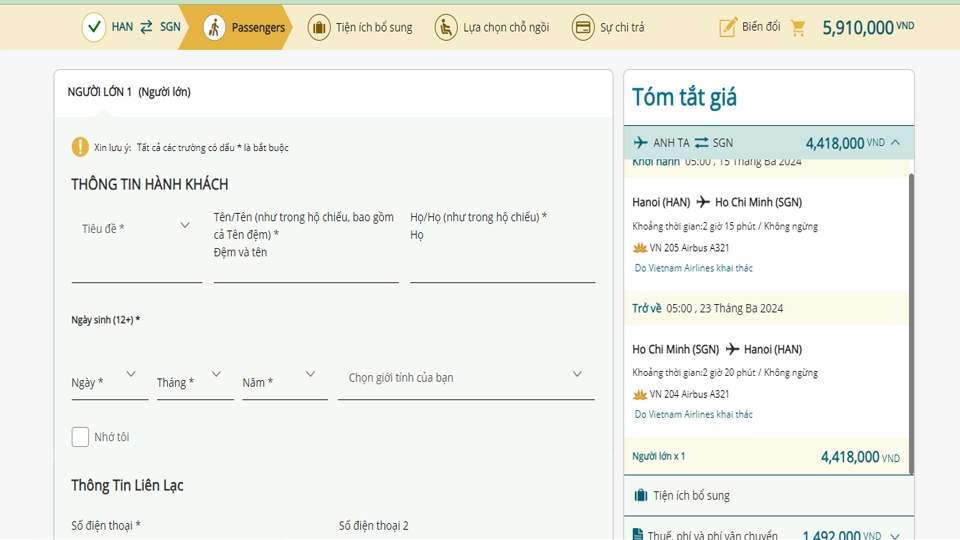Click the credit card icon for Sự chi trả
This screenshot has height=540, width=960.
(x=583, y=28)
